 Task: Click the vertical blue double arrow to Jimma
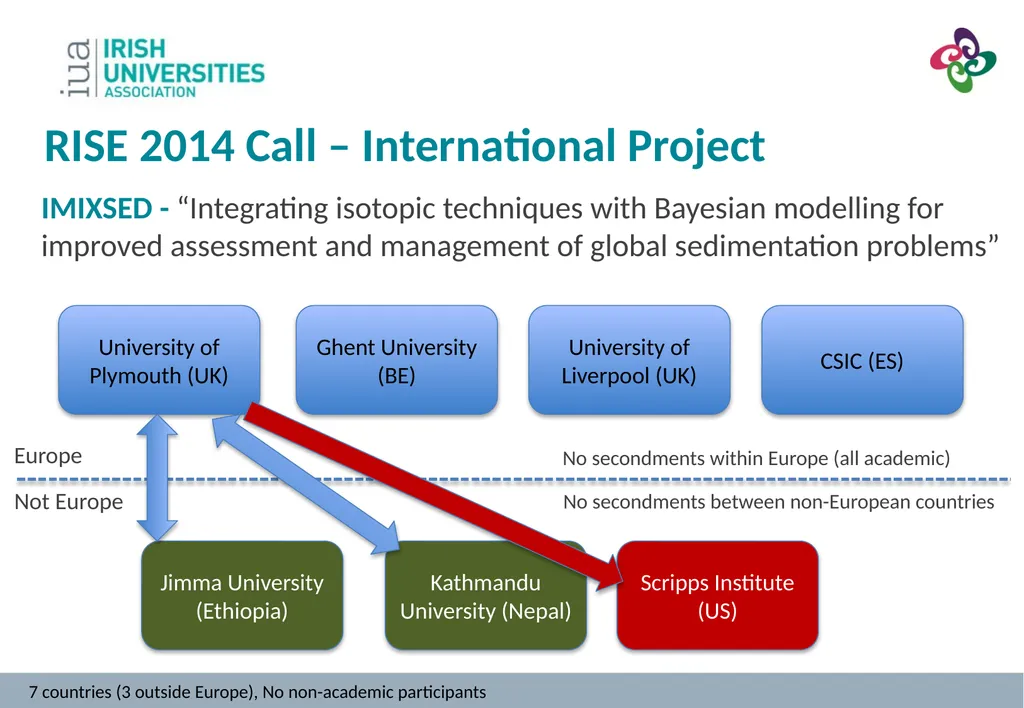pyautogui.click(x=157, y=478)
